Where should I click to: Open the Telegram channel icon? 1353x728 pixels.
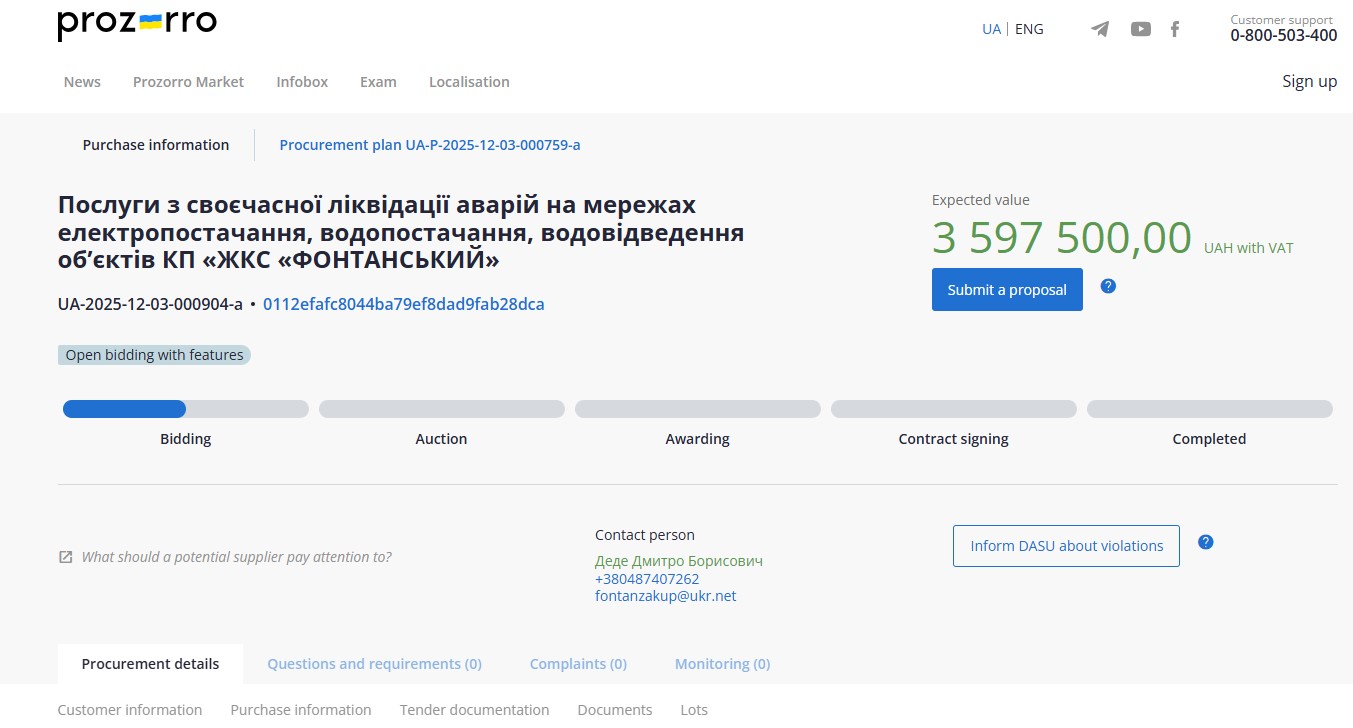point(1100,29)
